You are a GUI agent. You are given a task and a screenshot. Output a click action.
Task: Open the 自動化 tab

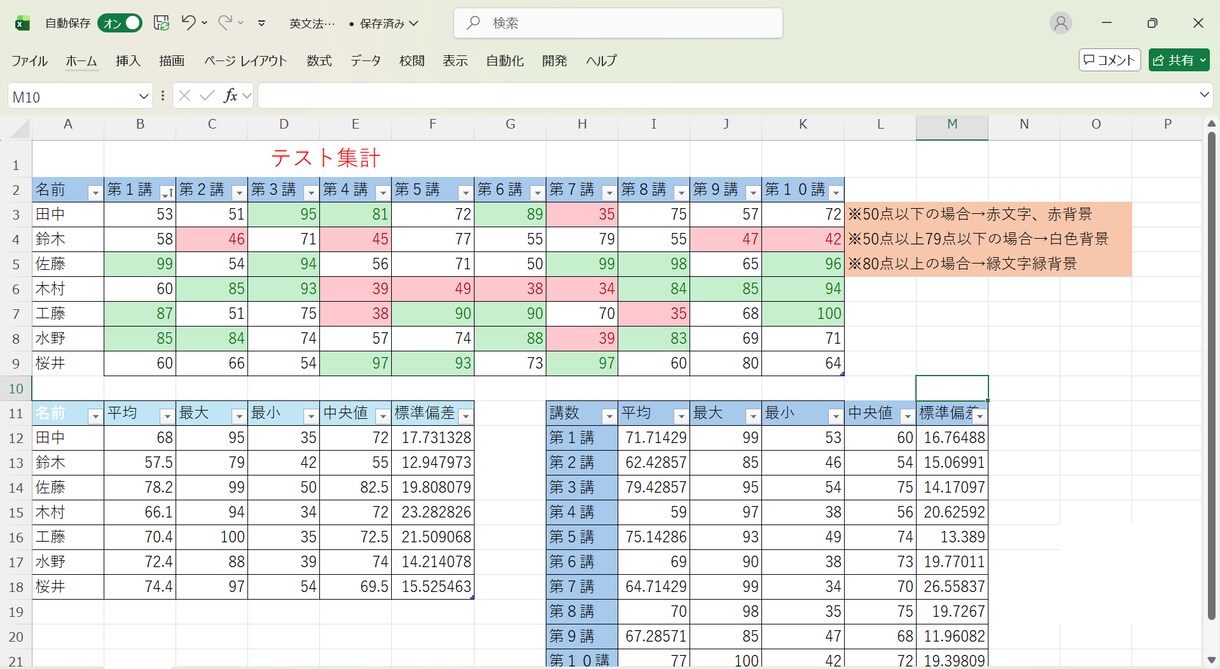click(505, 60)
